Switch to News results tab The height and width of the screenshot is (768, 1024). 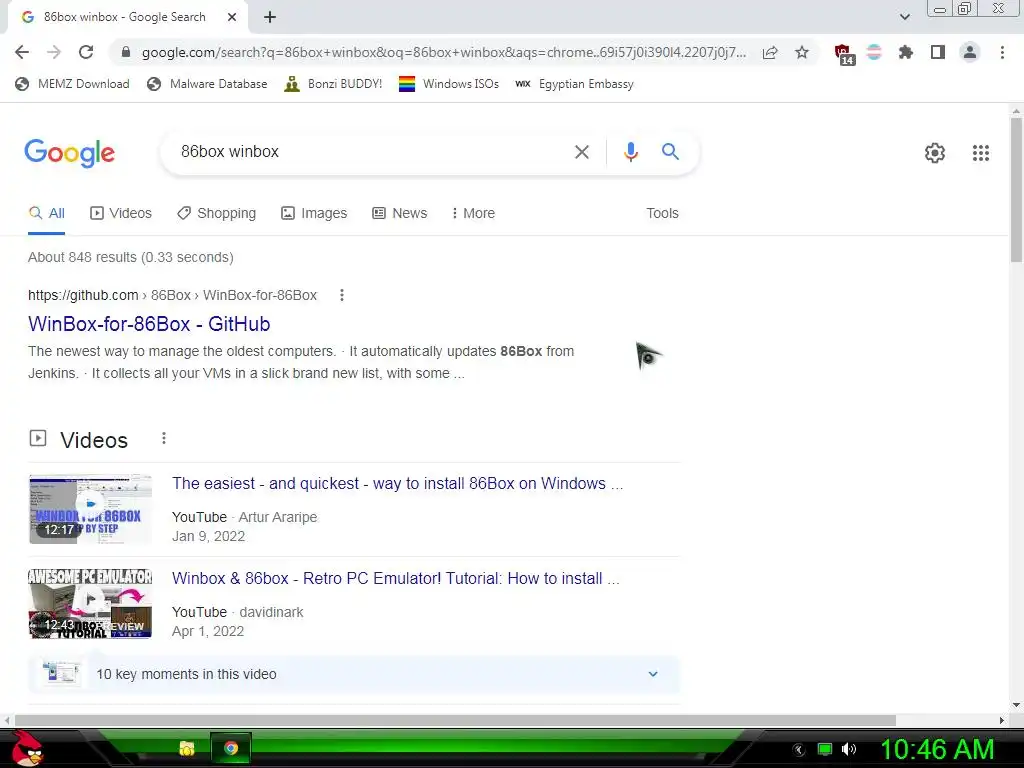click(x=400, y=214)
